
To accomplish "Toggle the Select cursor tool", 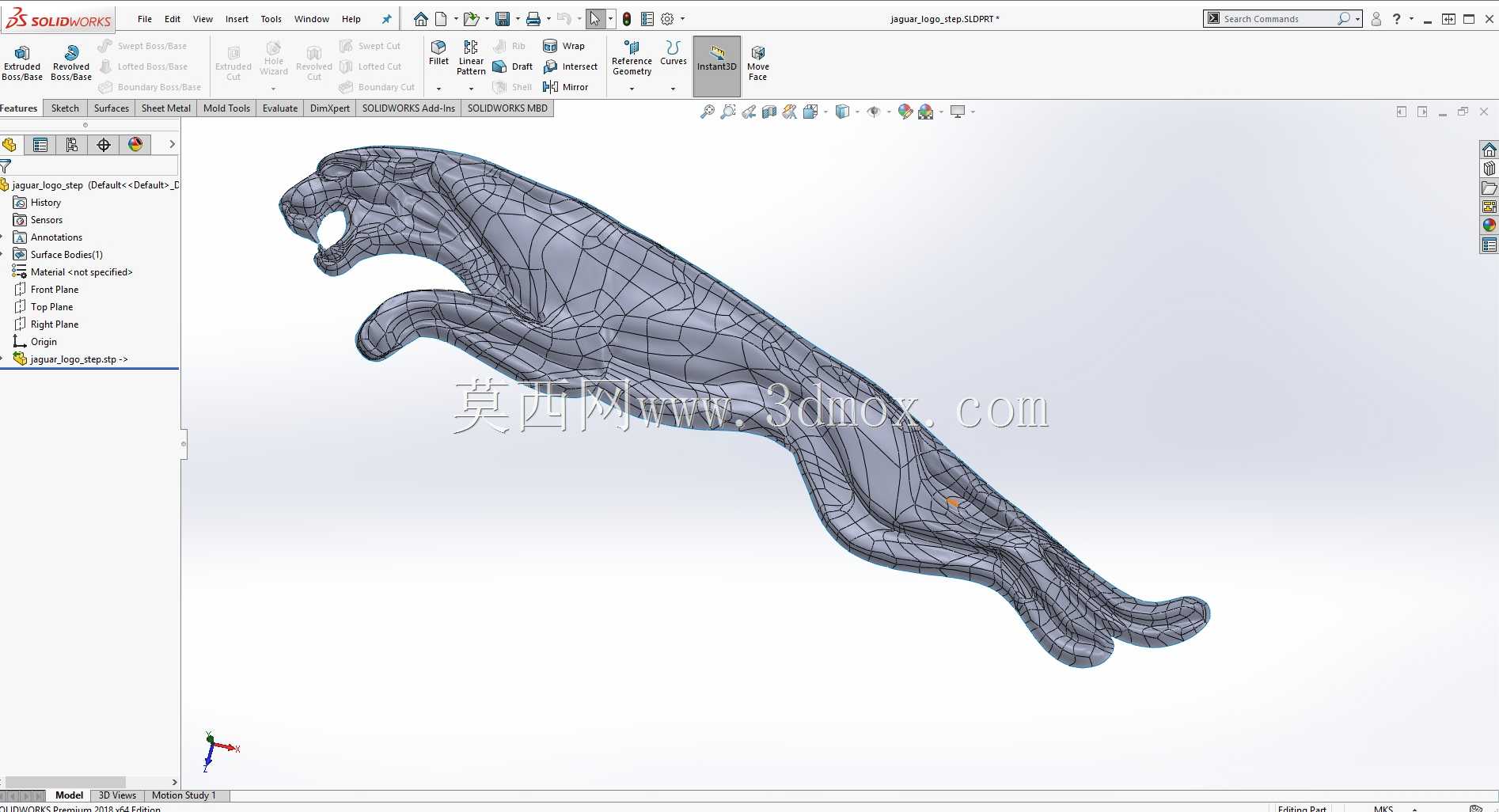I will (595, 19).
